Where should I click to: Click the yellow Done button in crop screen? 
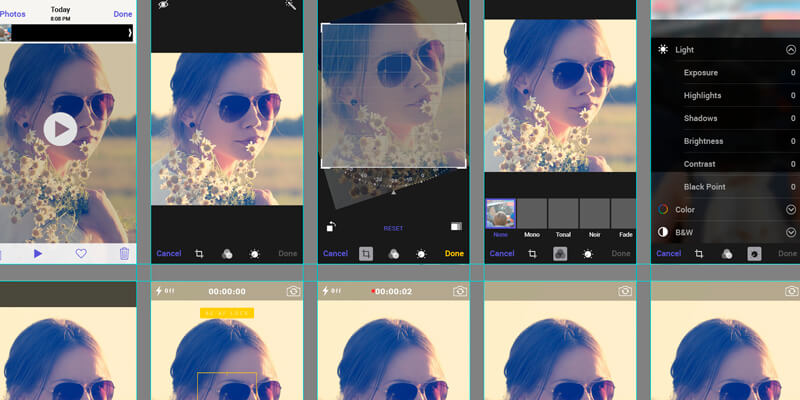coord(454,254)
